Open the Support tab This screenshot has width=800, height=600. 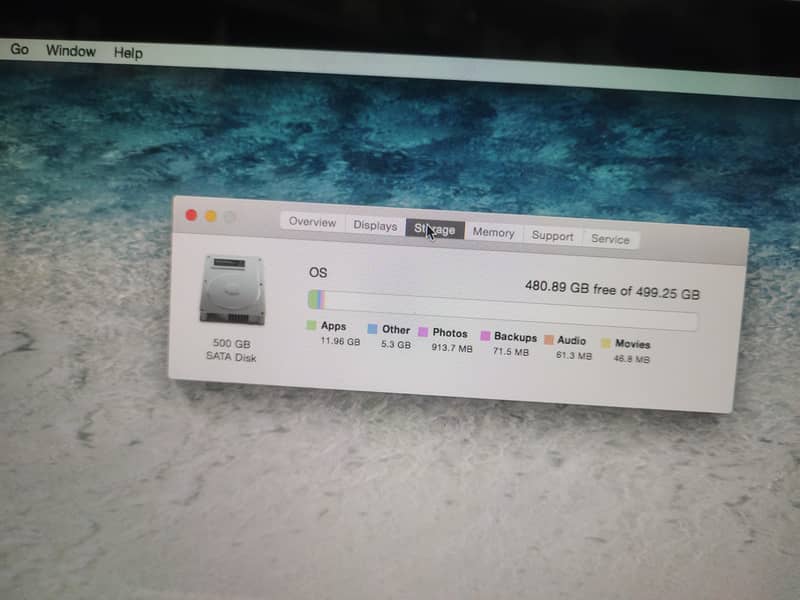552,236
